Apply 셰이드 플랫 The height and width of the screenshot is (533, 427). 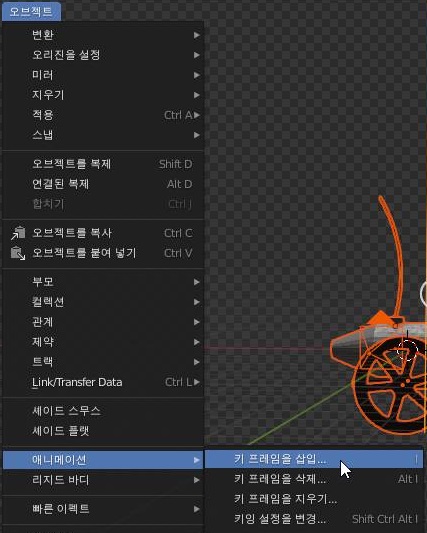[103, 431]
